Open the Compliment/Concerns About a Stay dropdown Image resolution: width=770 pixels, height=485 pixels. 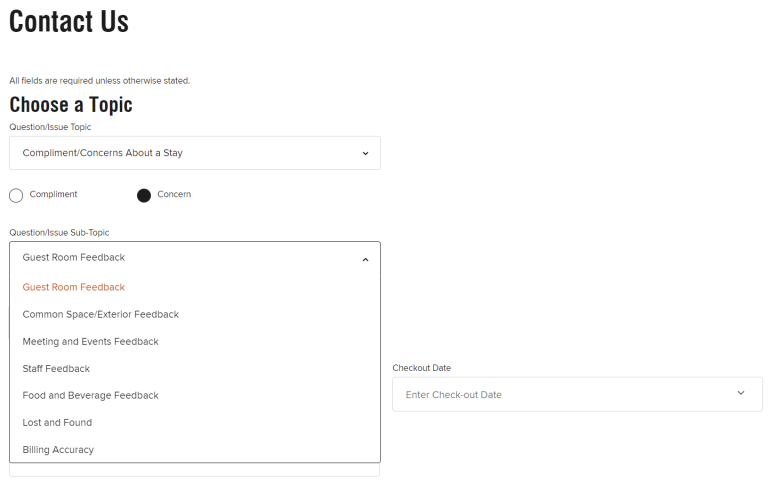(x=195, y=153)
